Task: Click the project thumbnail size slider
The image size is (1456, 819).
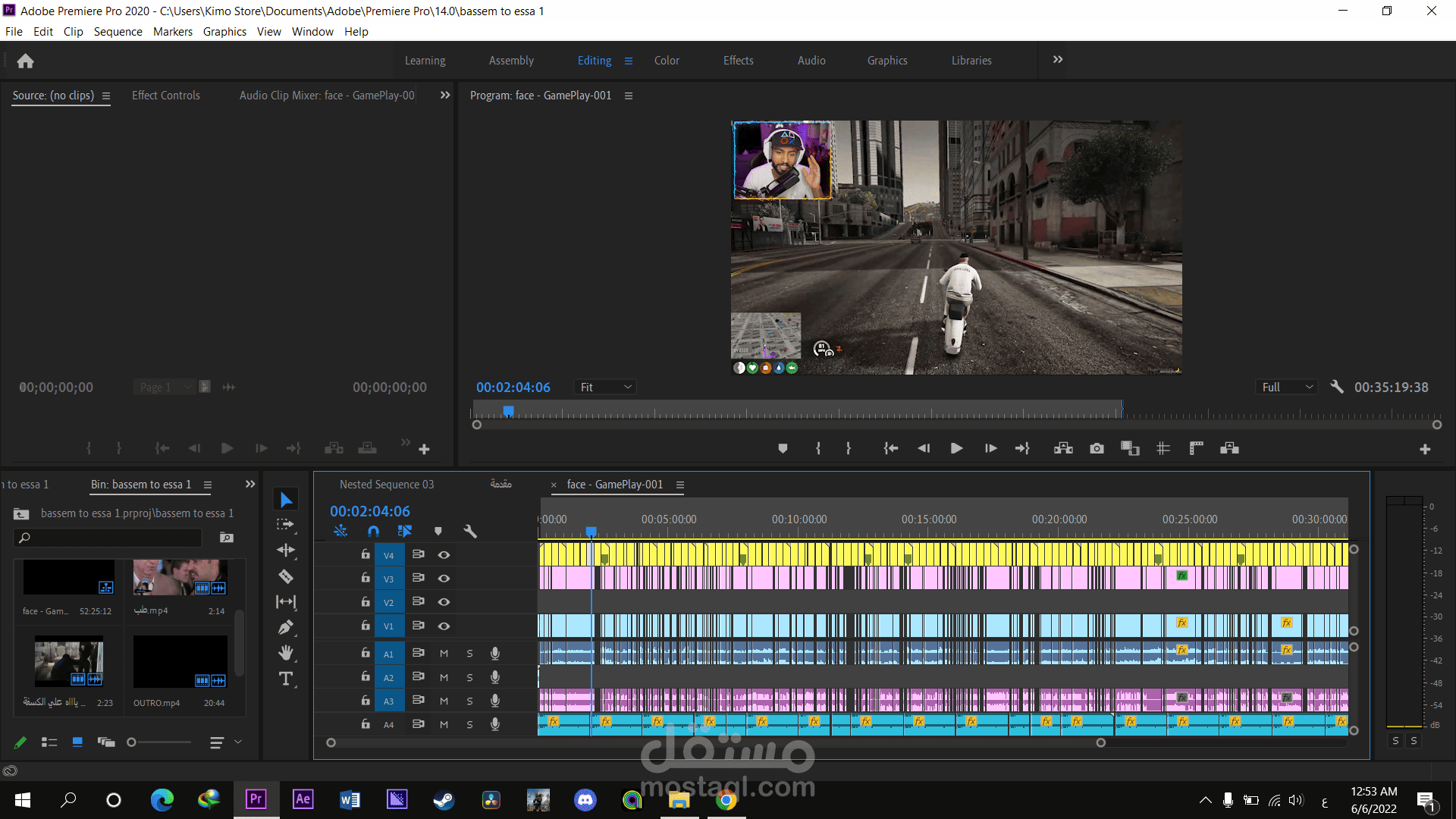Action: [x=160, y=742]
